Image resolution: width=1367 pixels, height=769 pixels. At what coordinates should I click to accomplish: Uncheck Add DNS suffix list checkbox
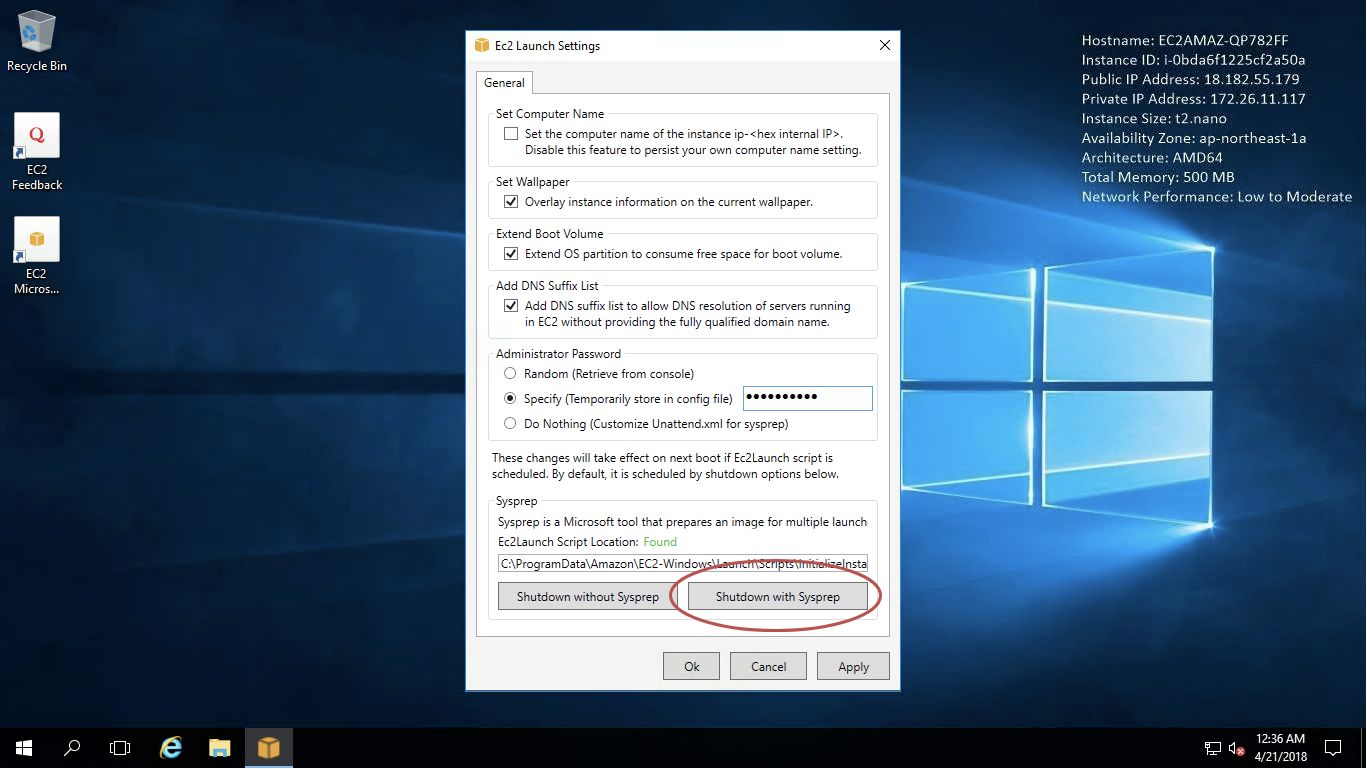click(511, 306)
